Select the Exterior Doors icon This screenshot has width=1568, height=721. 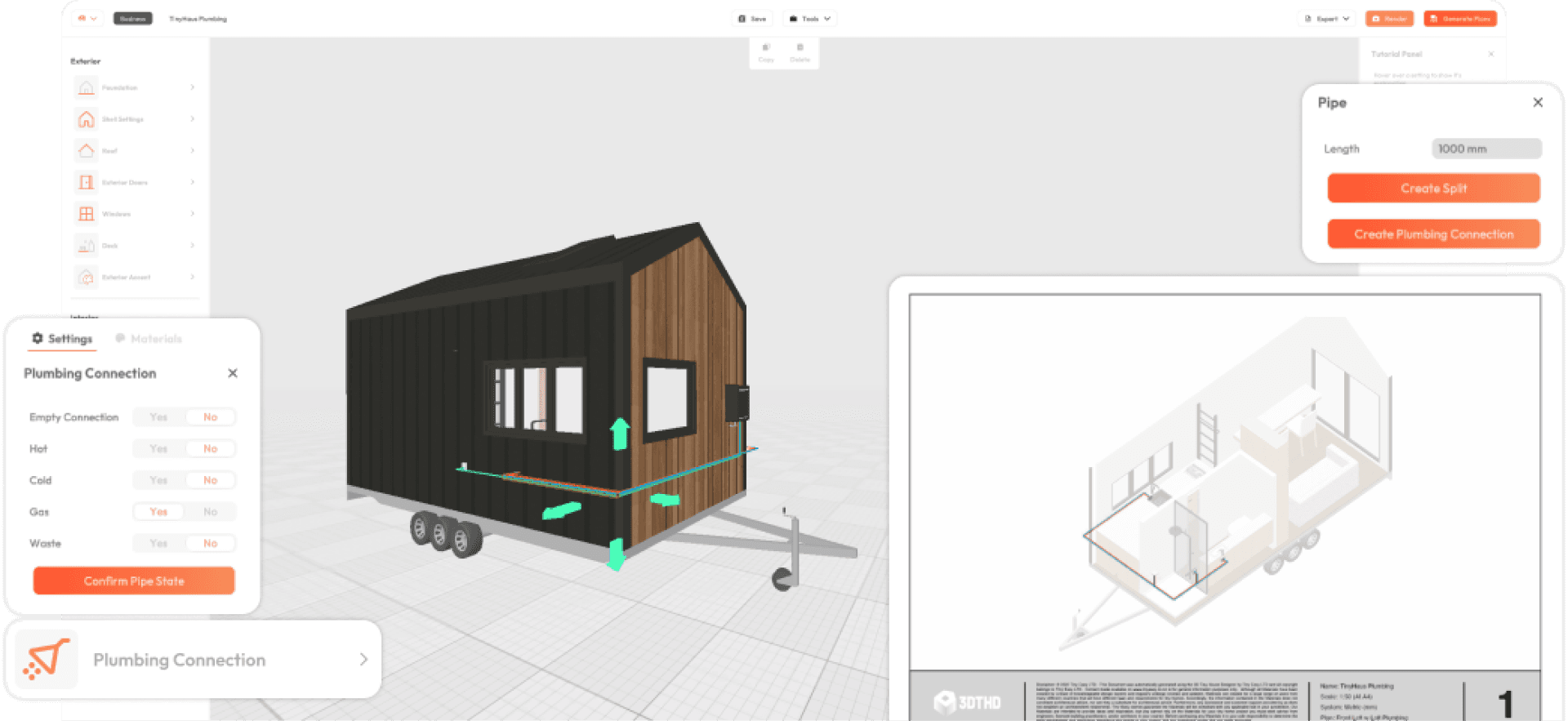tap(86, 182)
